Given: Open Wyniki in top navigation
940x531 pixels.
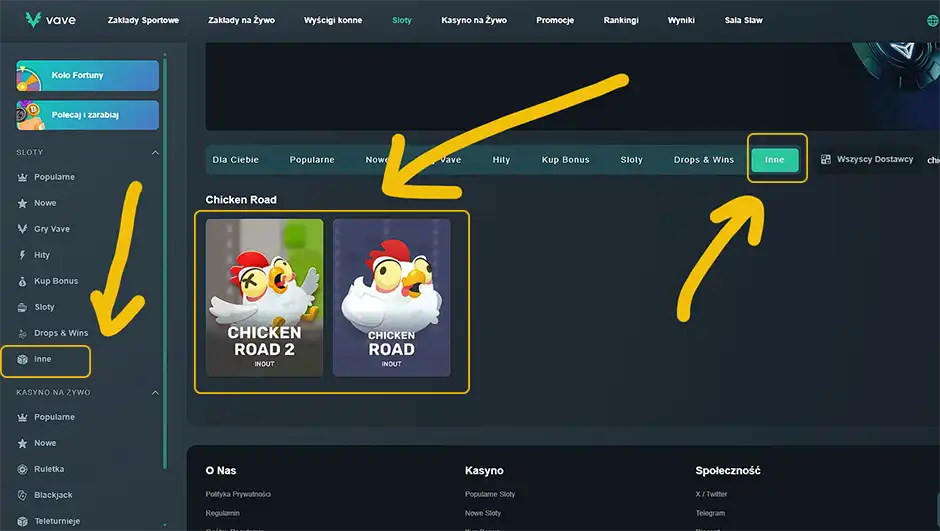Looking at the screenshot, I should click(x=682, y=20).
